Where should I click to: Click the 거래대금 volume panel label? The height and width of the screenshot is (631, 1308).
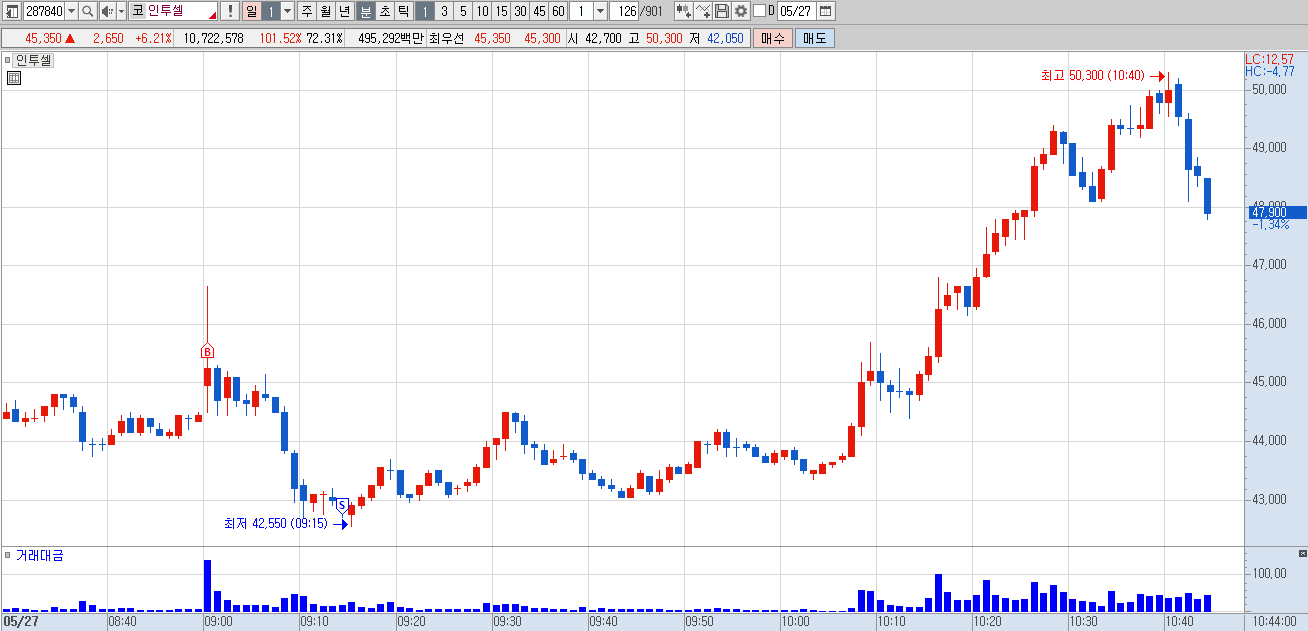pyautogui.click(x=40, y=555)
